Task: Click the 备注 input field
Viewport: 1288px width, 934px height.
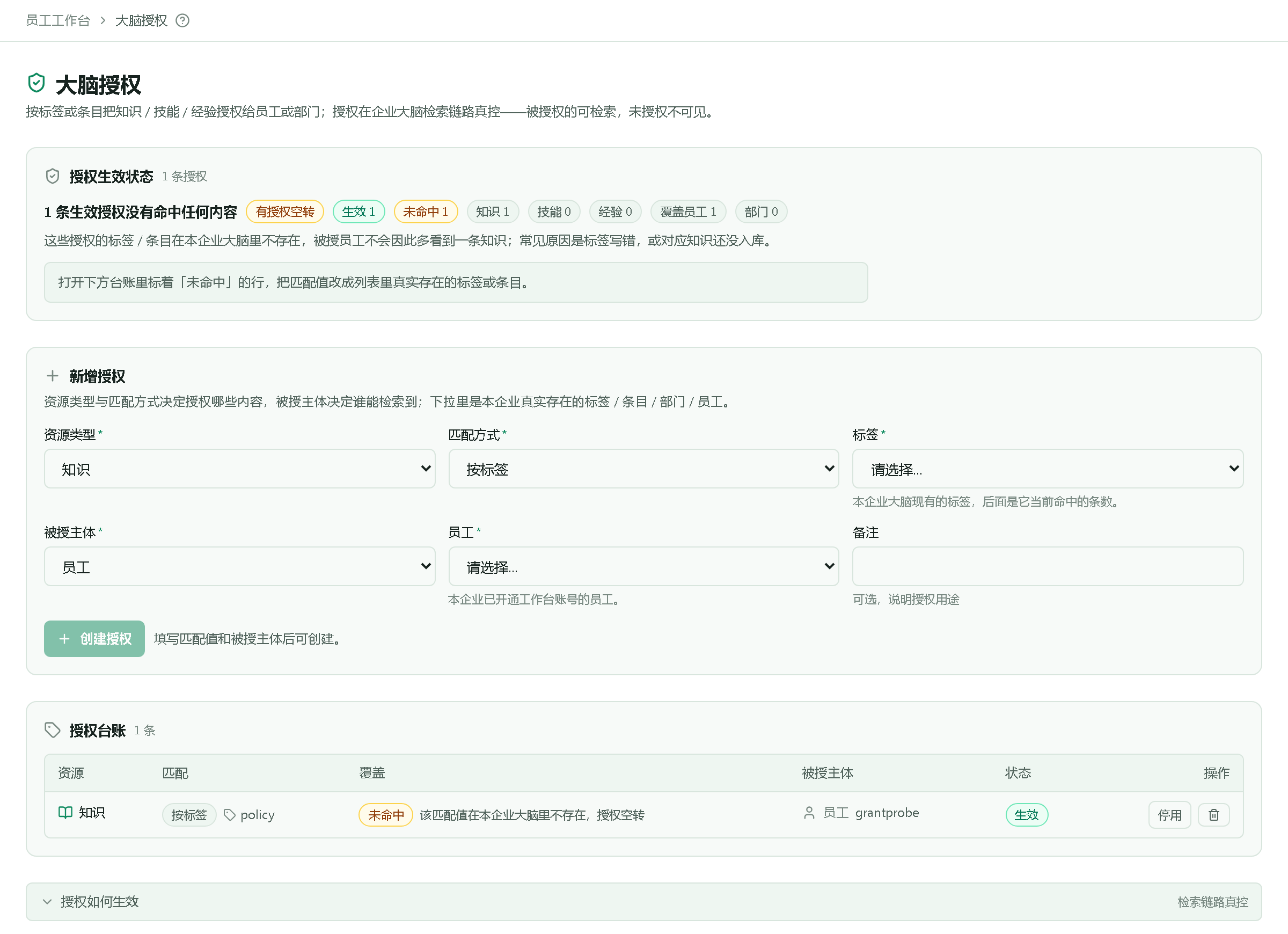Action: tap(1048, 566)
